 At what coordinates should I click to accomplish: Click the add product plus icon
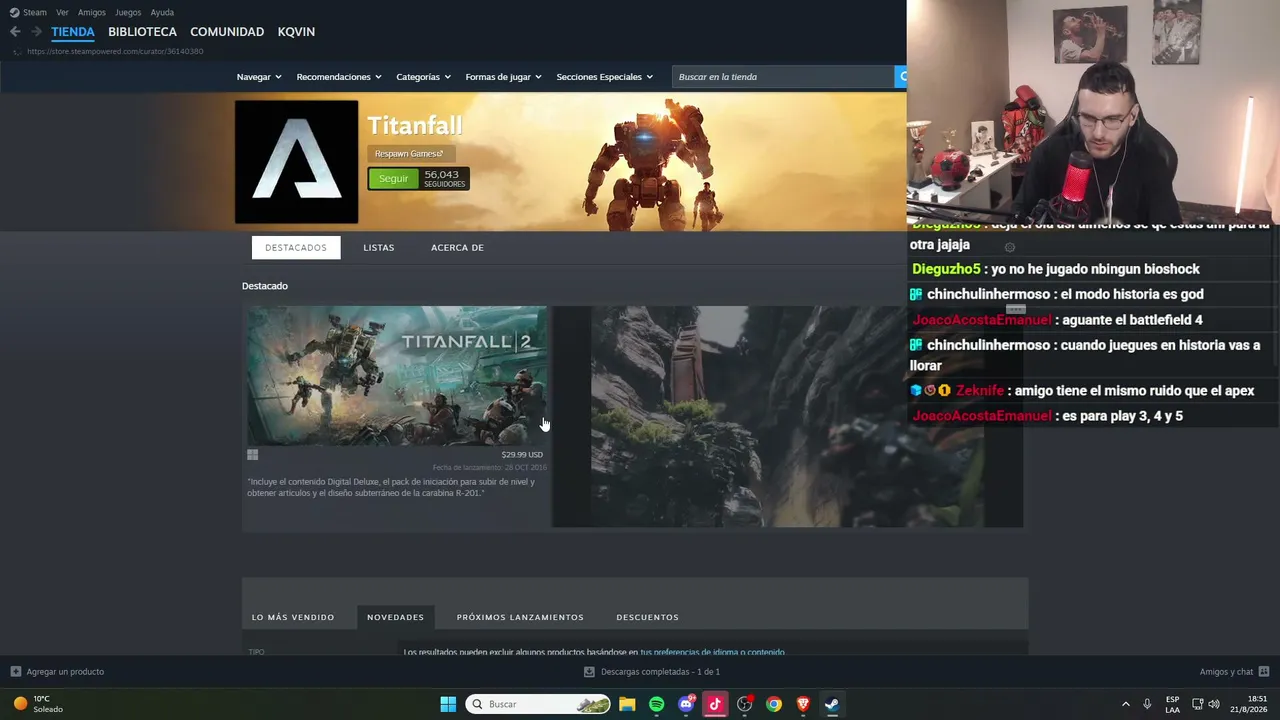pyautogui.click(x=15, y=672)
